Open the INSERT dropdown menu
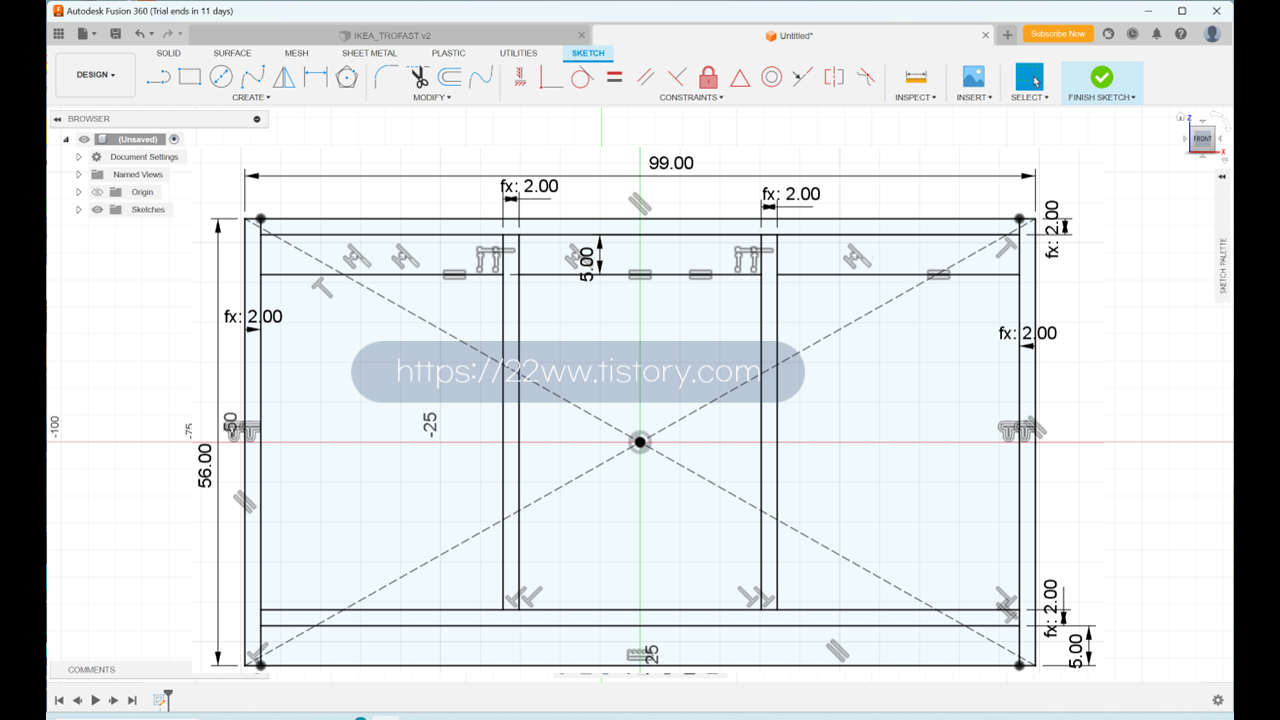1280x720 pixels. [974, 98]
